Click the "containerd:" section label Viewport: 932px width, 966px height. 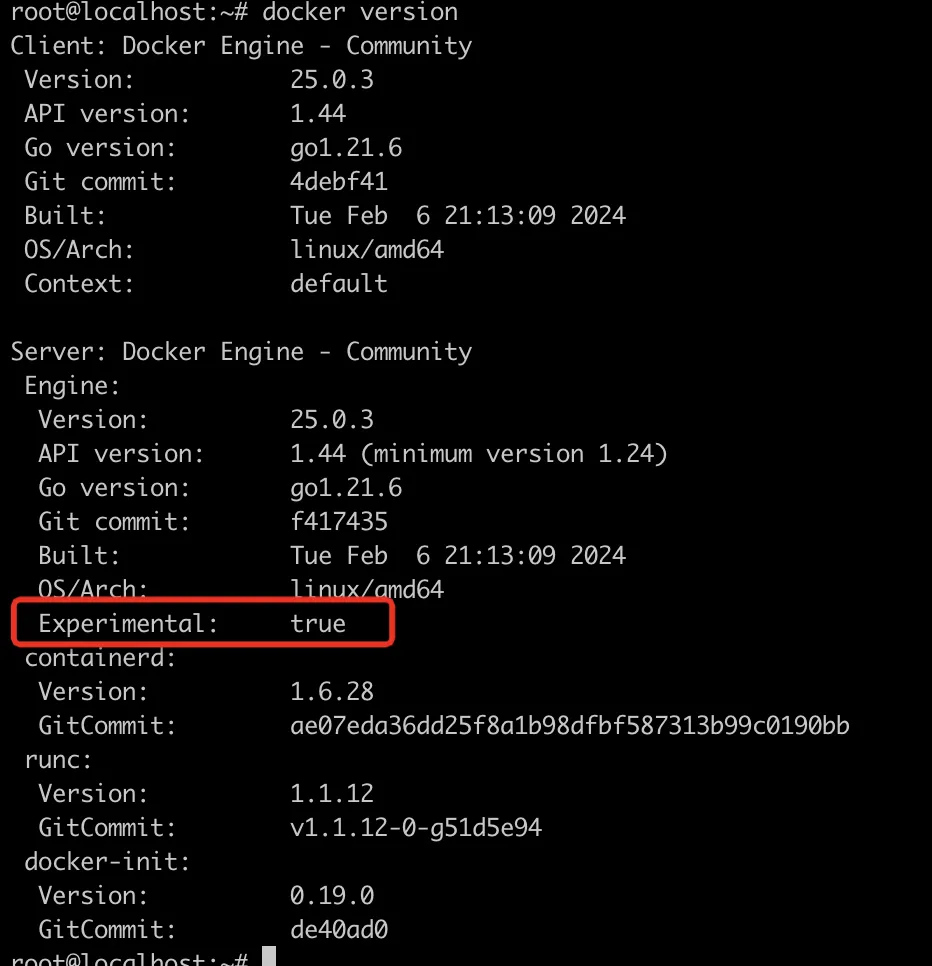pyautogui.click(x=100, y=658)
